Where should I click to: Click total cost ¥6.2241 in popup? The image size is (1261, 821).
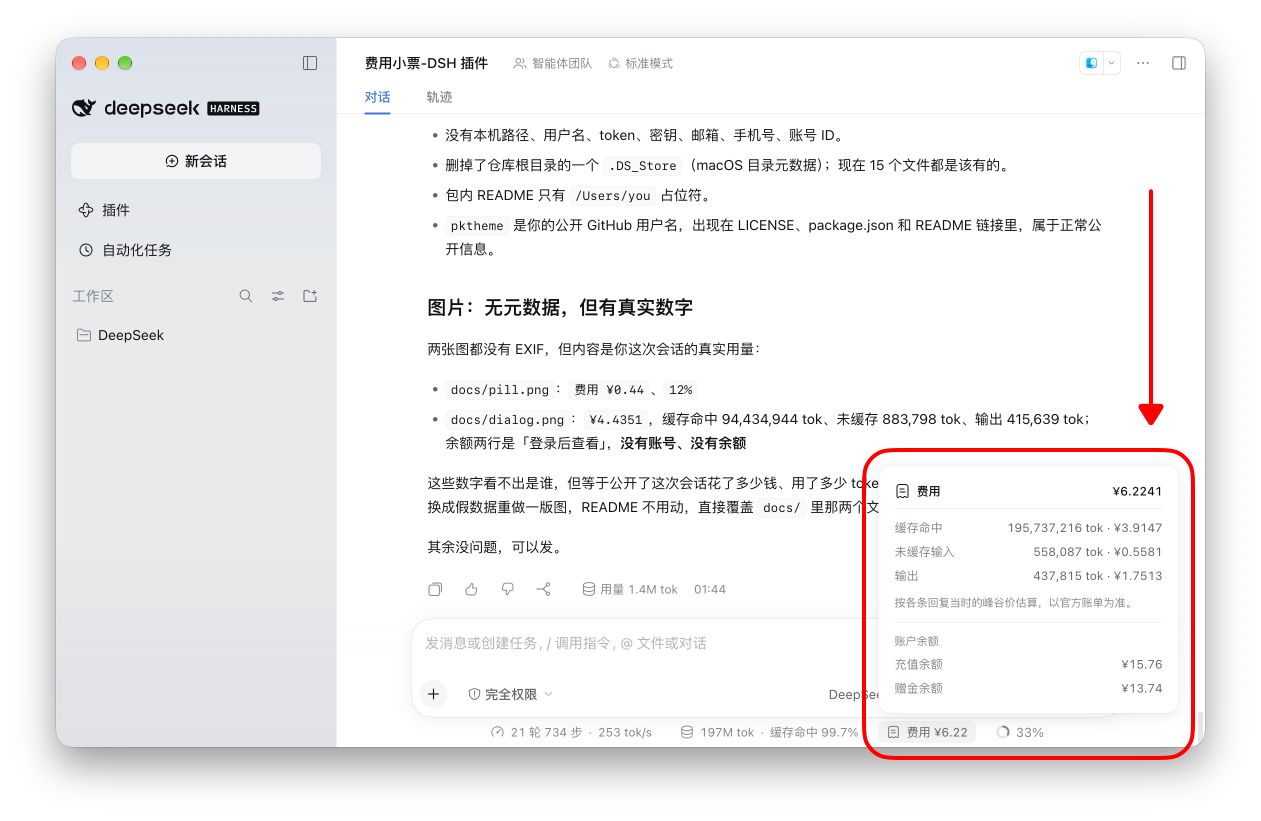coord(1137,491)
